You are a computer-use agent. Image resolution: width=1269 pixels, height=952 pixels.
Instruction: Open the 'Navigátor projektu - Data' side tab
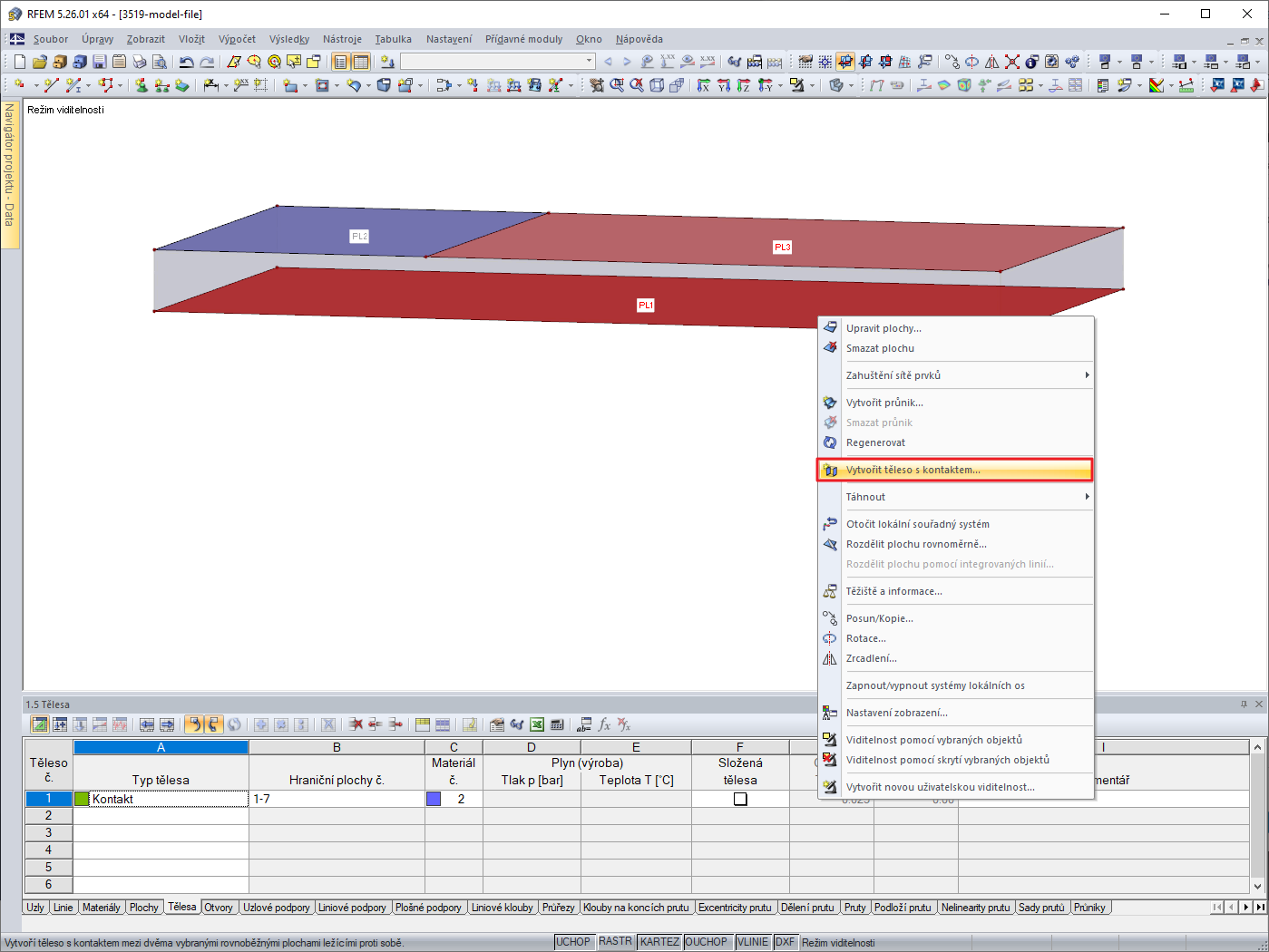pyautogui.click(x=10, y=173)
